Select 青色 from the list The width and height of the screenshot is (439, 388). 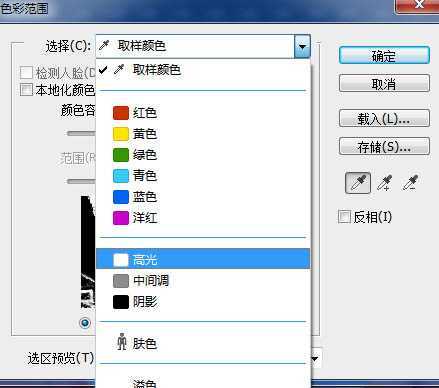tap(203, 176)
